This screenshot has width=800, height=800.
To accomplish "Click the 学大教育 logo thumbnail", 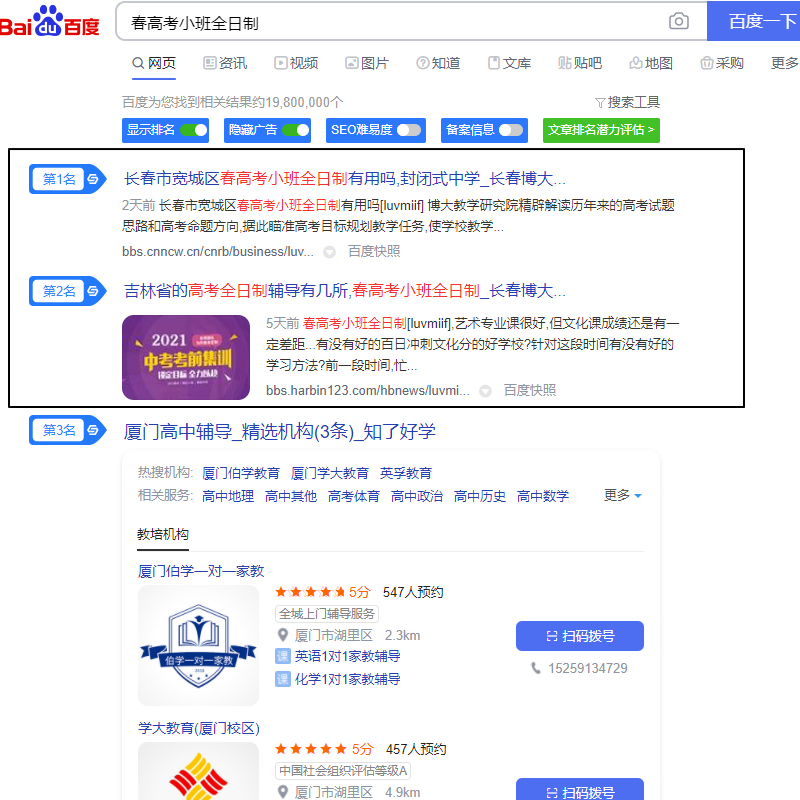I will coord(198,771).
